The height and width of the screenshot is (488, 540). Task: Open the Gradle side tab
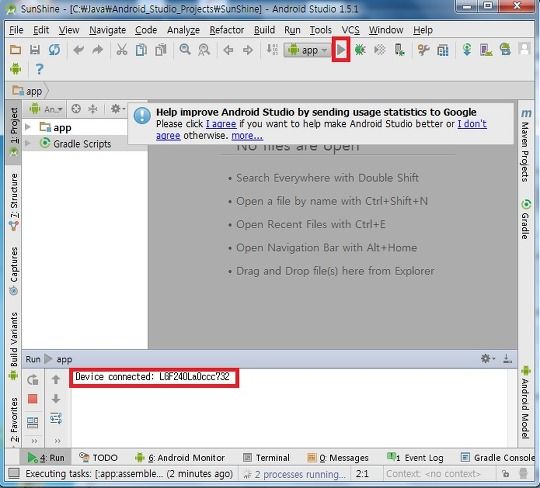(x=526, y=219)
